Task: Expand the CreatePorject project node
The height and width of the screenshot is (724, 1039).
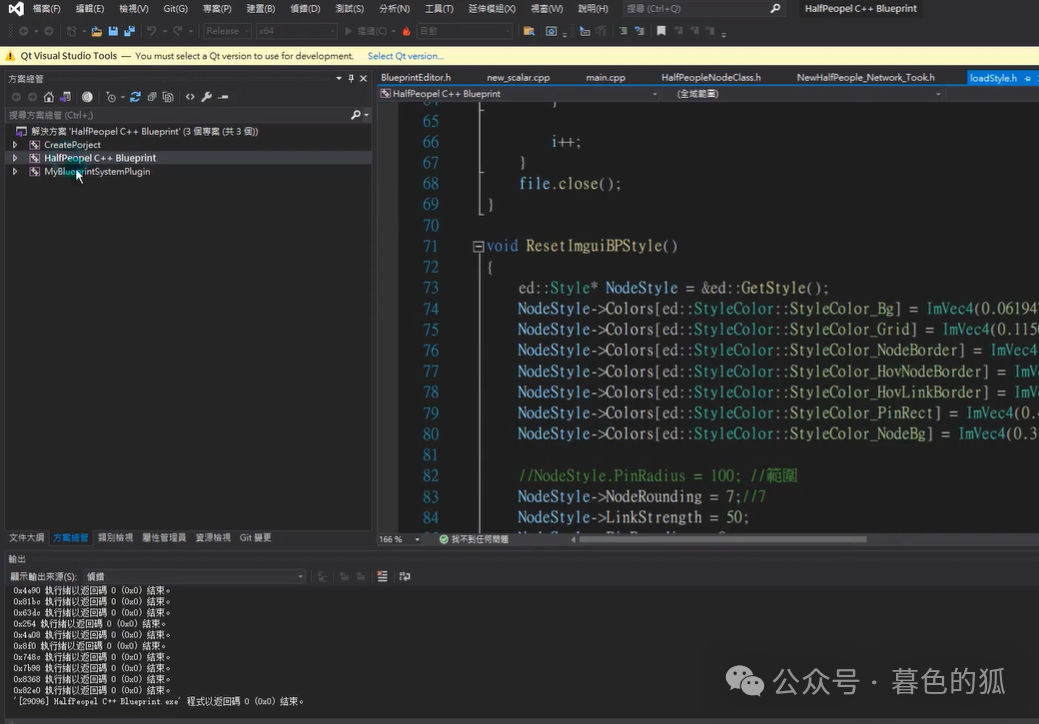Action: pyautogui.click(x=15, y=145)
